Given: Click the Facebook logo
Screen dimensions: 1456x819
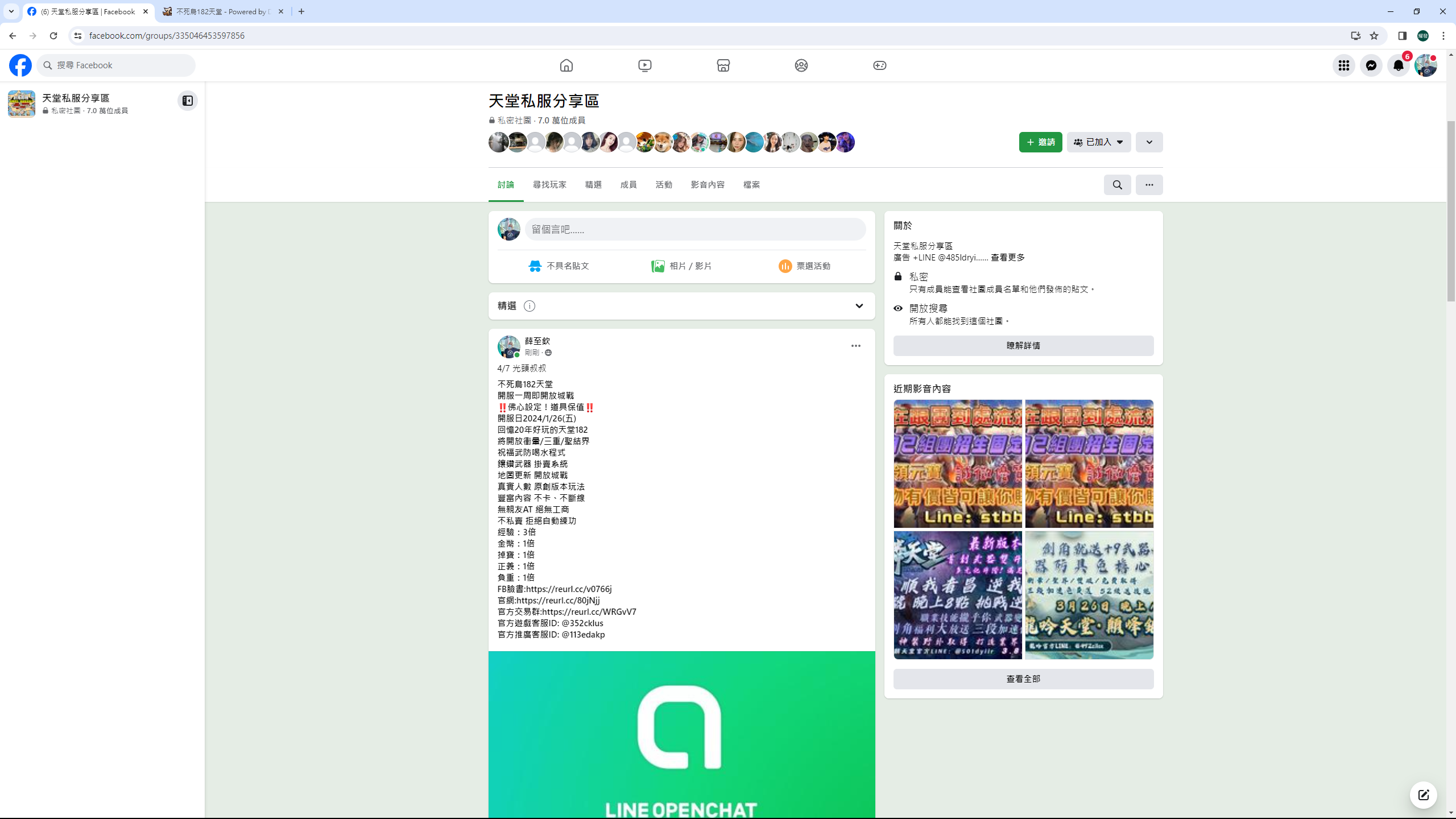Looking at the screenshot, I should pos(20,65).
